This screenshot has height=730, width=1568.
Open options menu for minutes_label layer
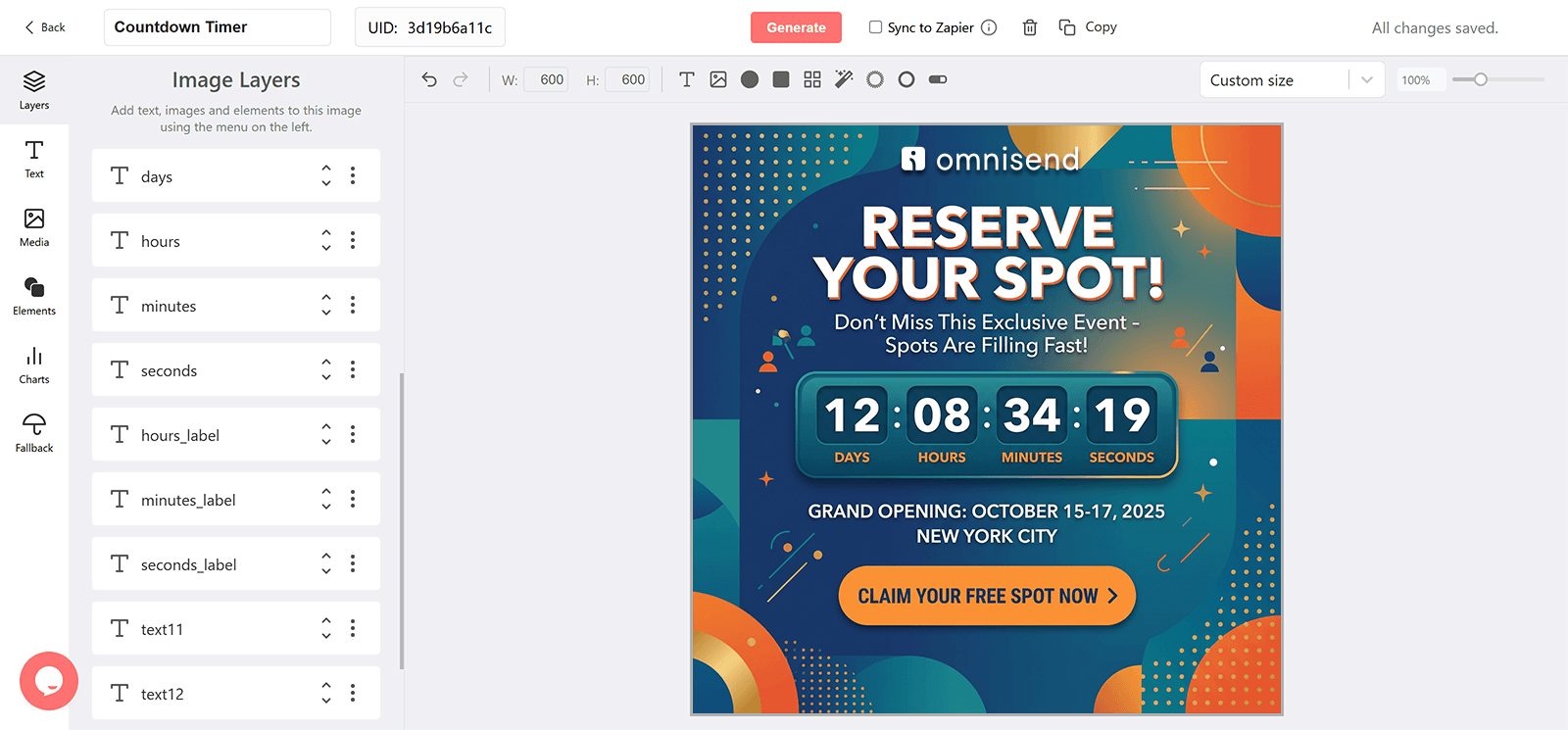click(x=353, y=499)
